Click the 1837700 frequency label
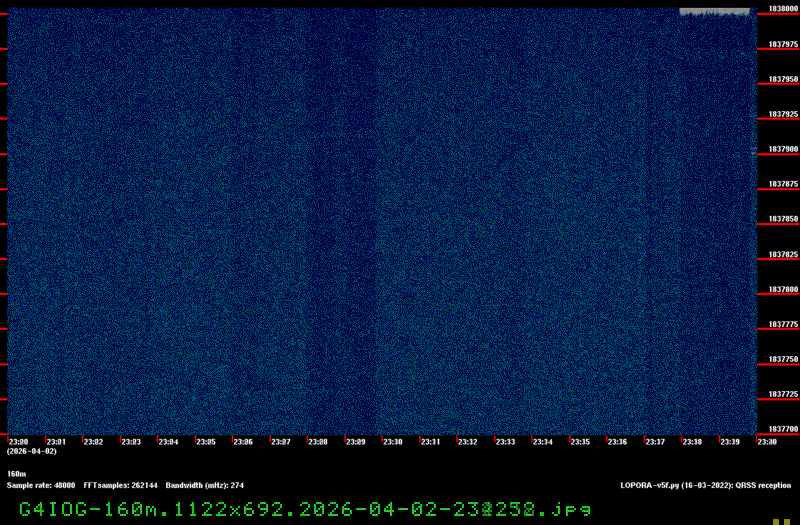The image size is (800, 525). [783, 429]
